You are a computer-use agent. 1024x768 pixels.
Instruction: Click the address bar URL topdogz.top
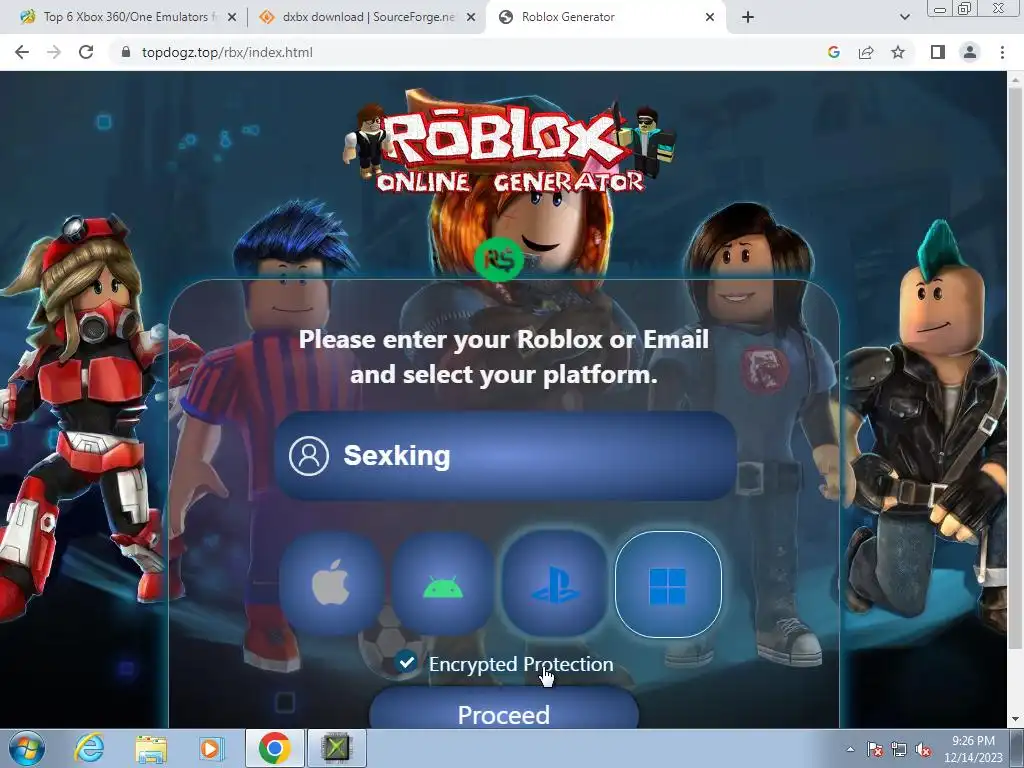click(x=227, y=52)
